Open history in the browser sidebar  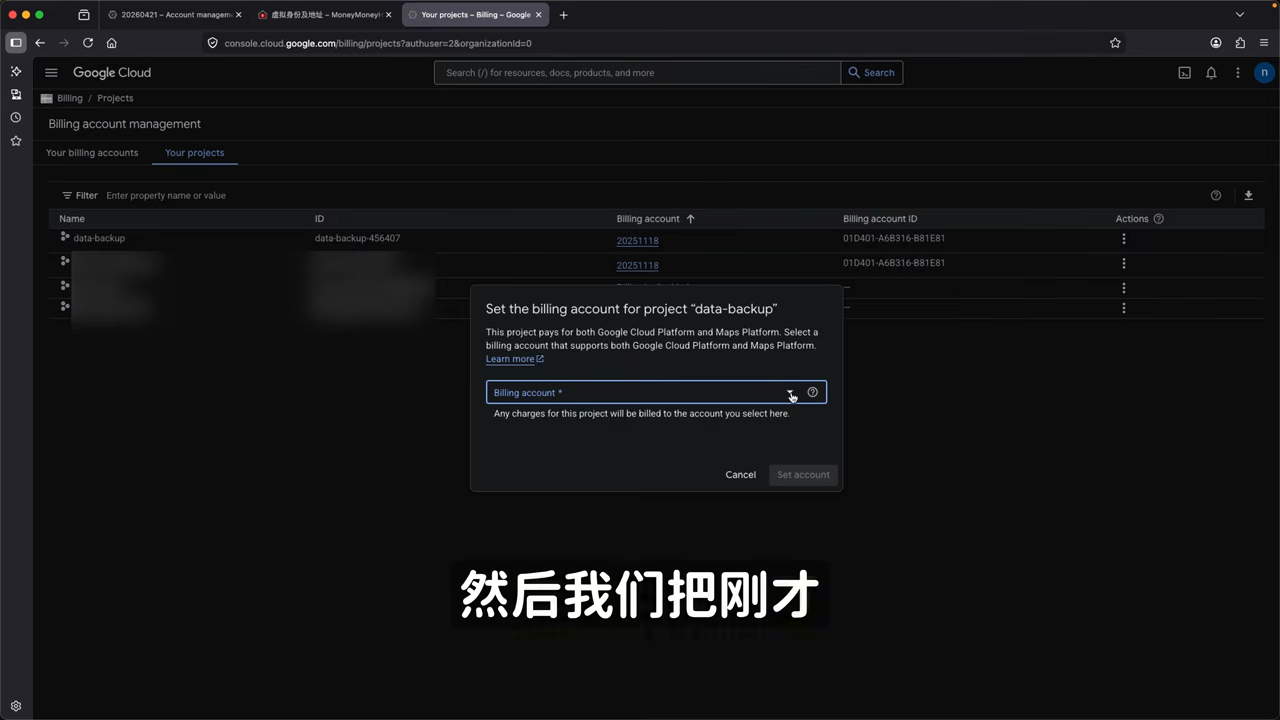click(16, 118)
